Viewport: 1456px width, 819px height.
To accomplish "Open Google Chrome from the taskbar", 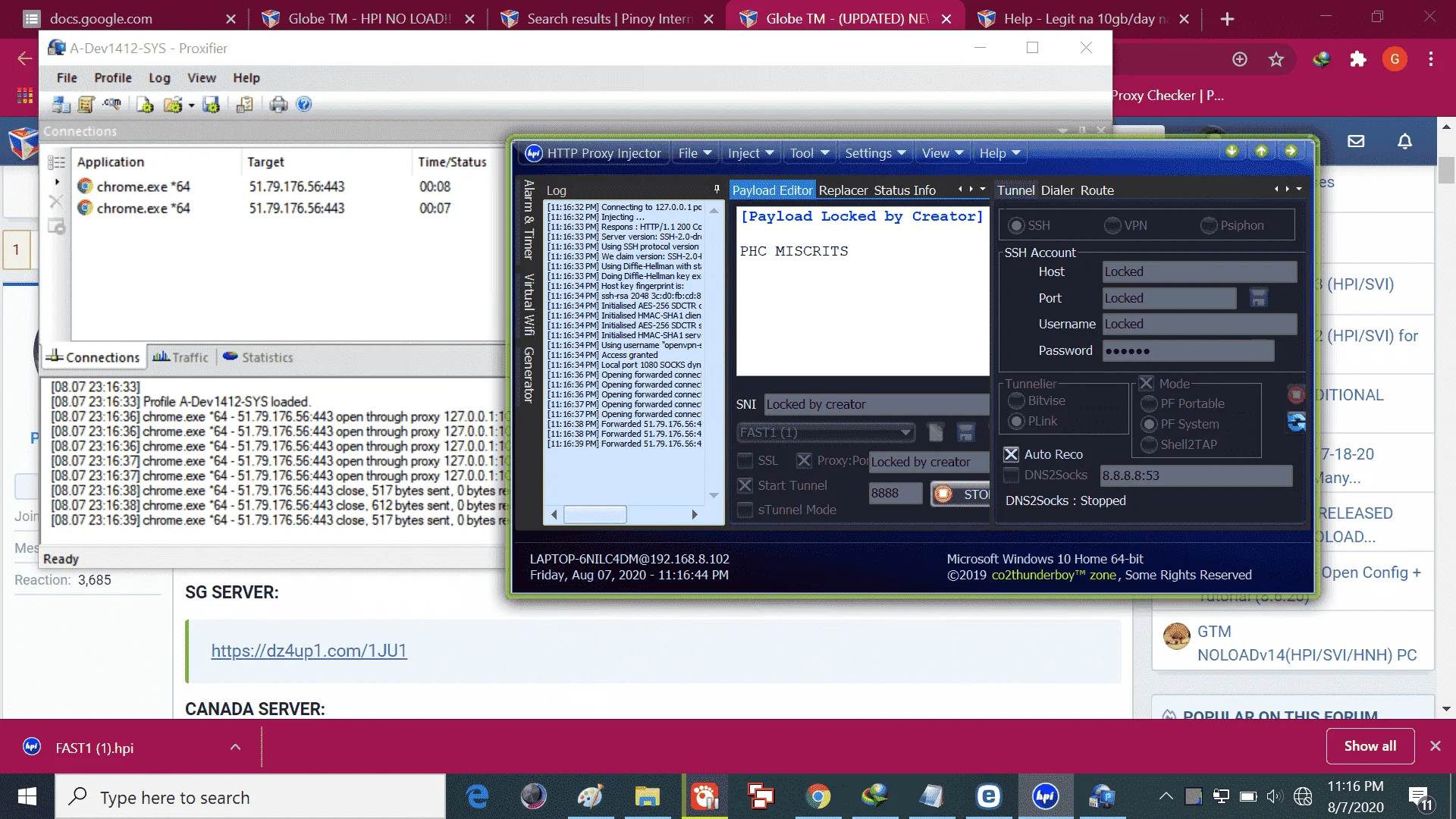I will click(817, 796).
